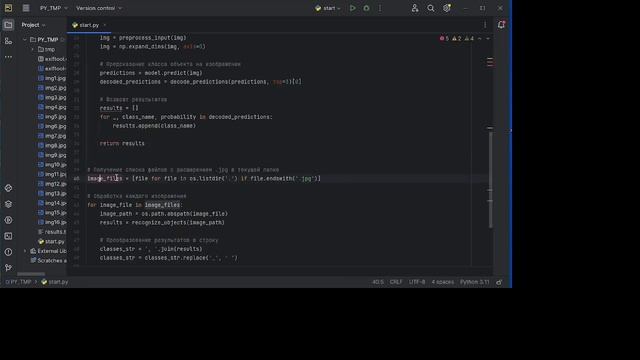Select img7.jpg in the project tree
Image resolution: width=640 pixels, height=360 pixels.
click(52, 136)
